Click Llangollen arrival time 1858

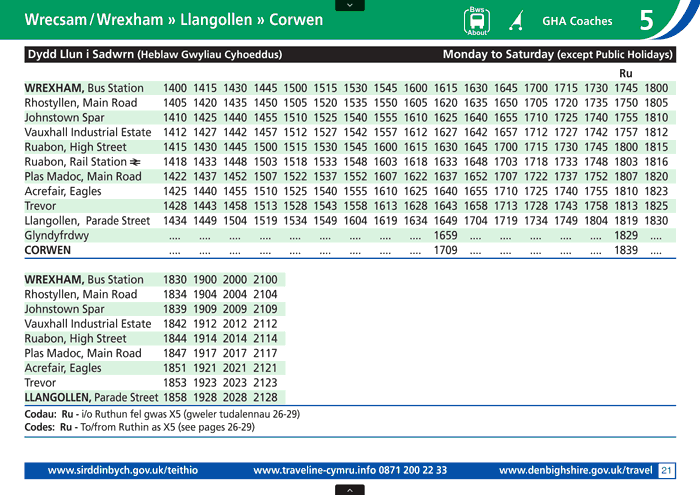pos(175,397)
